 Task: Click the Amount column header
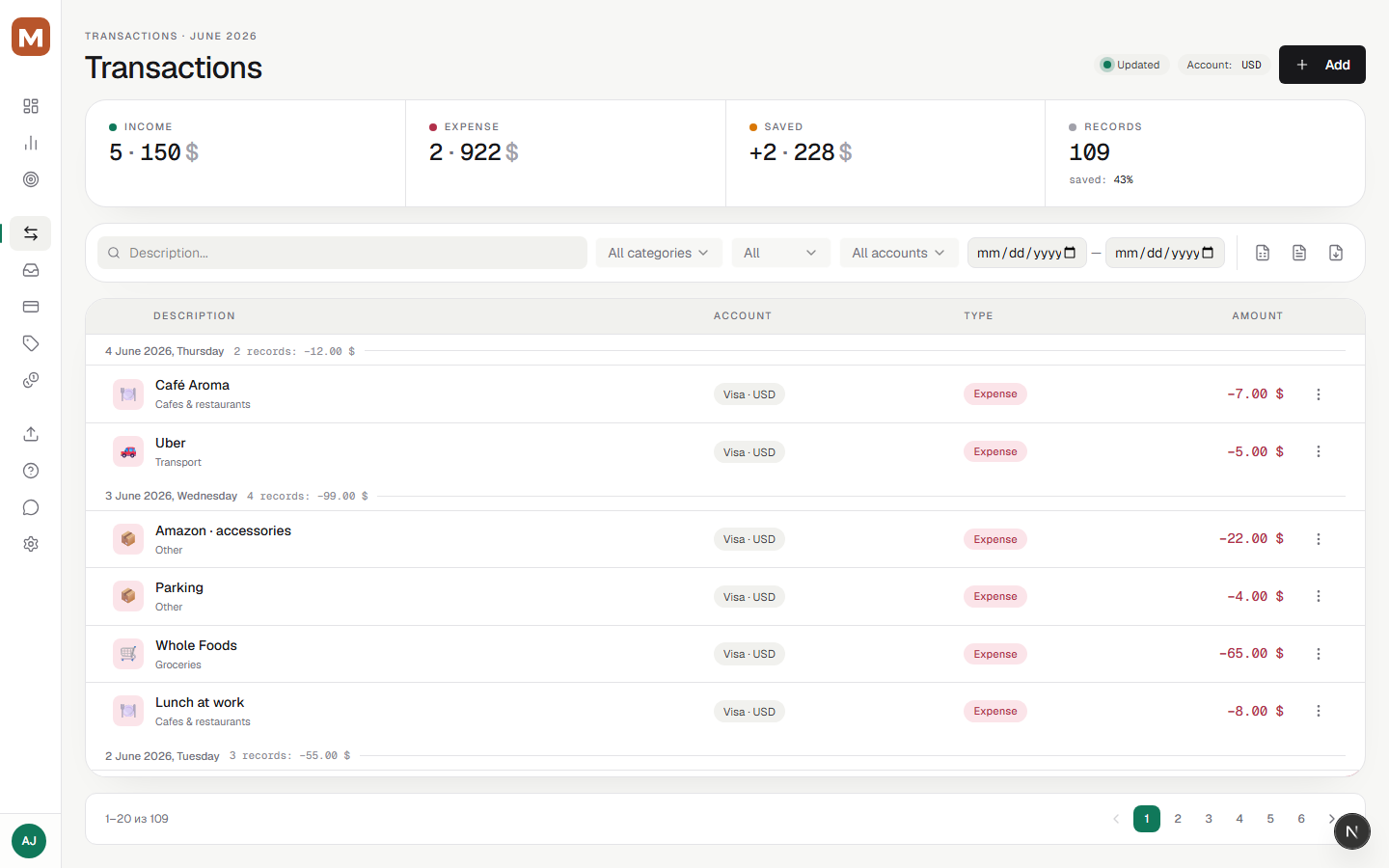tap(1257, 316)
